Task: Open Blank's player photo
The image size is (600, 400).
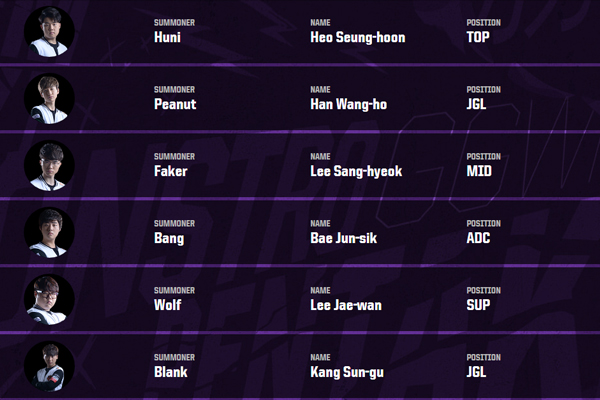Action: (x=49, y=366)
